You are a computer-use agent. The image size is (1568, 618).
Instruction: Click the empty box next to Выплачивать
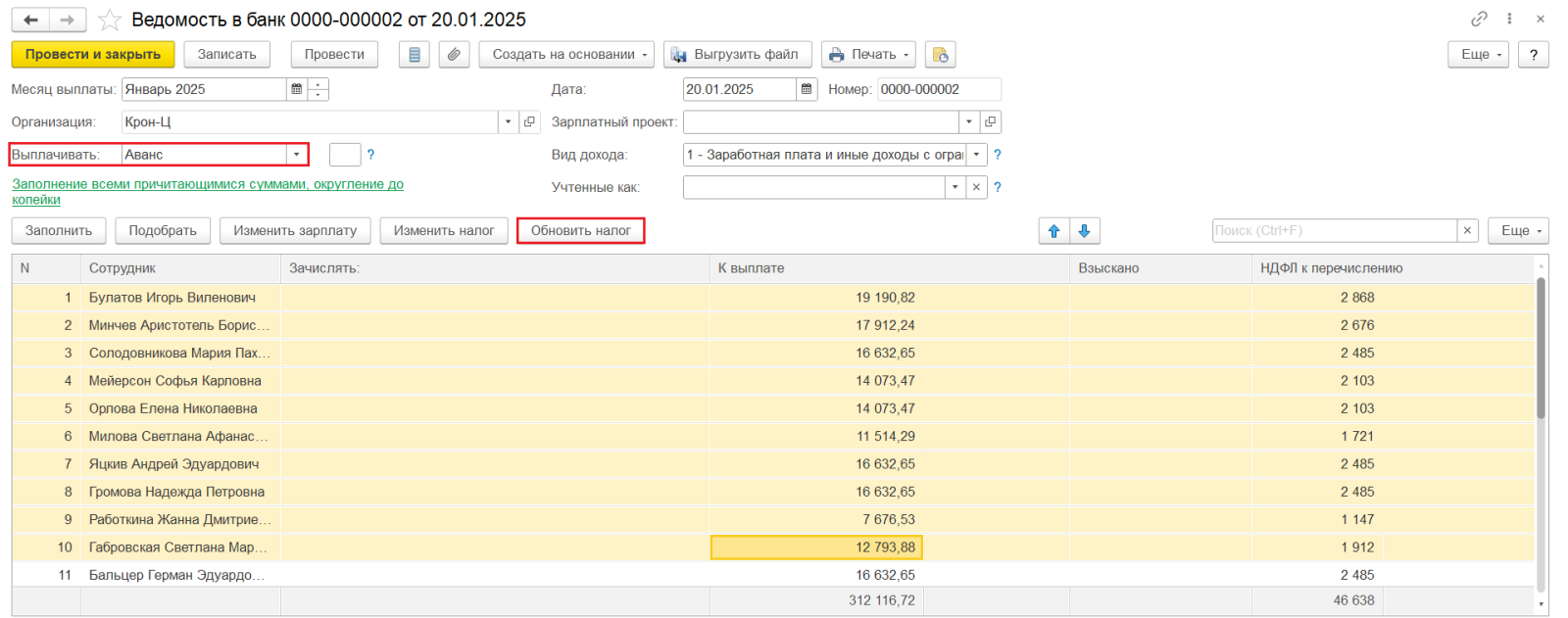pyautogui.click(x=345, y=155)
